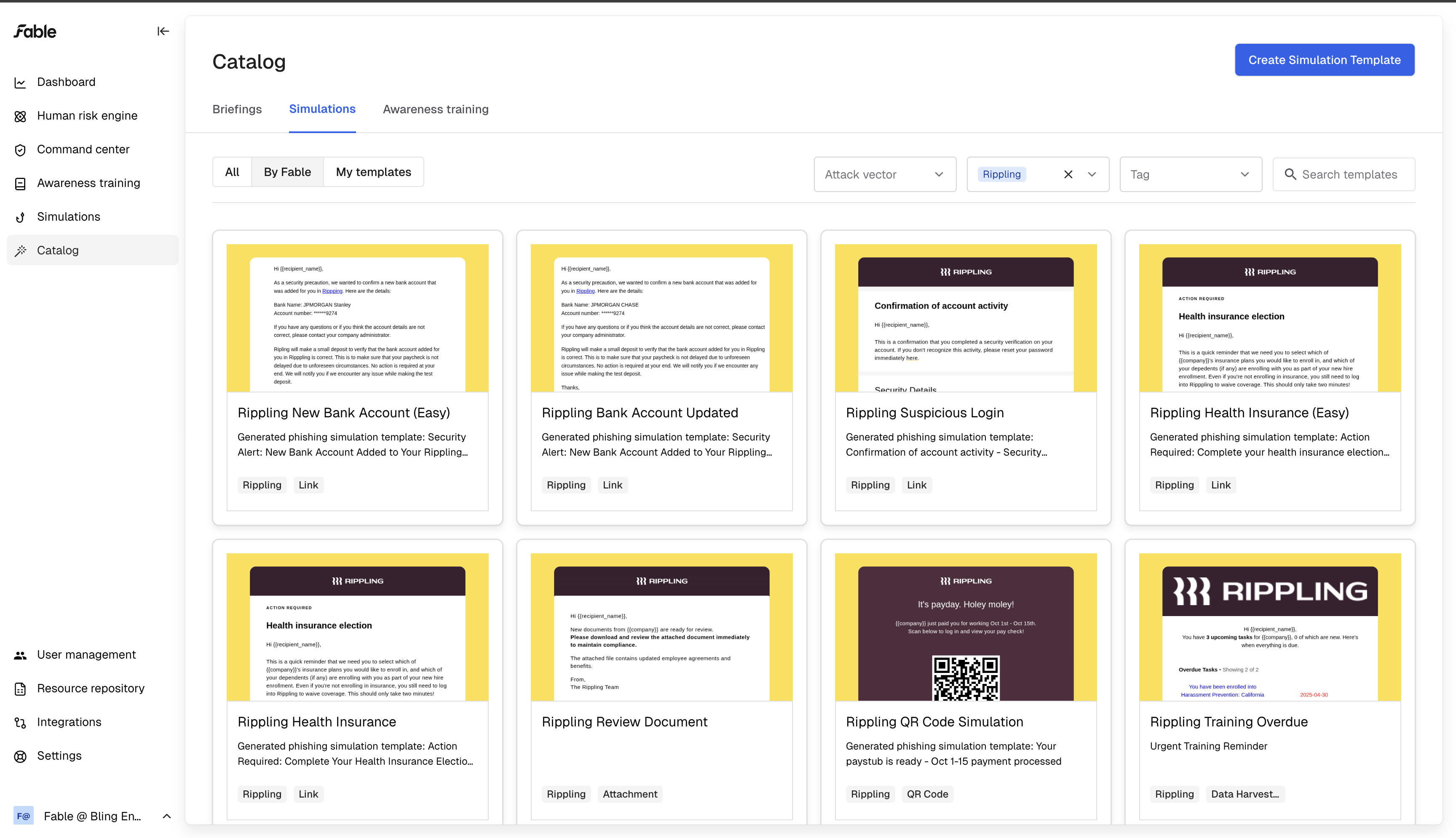Screen dimensions: 1456x838
Task: Open the Tag dropdown
Action: coord(1191,174)
